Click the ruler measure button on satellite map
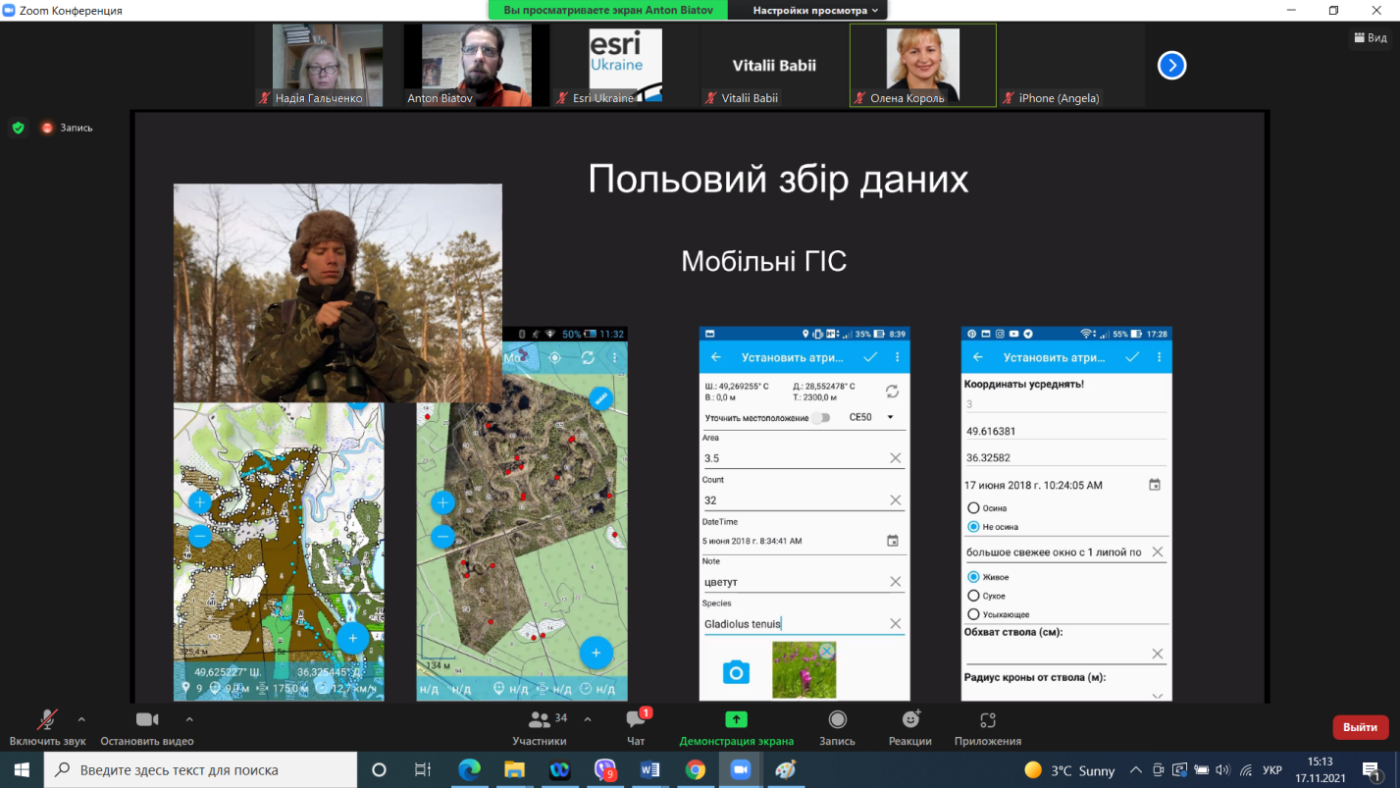This screenshot has width=1400, height=788. (x=600, y=399)
